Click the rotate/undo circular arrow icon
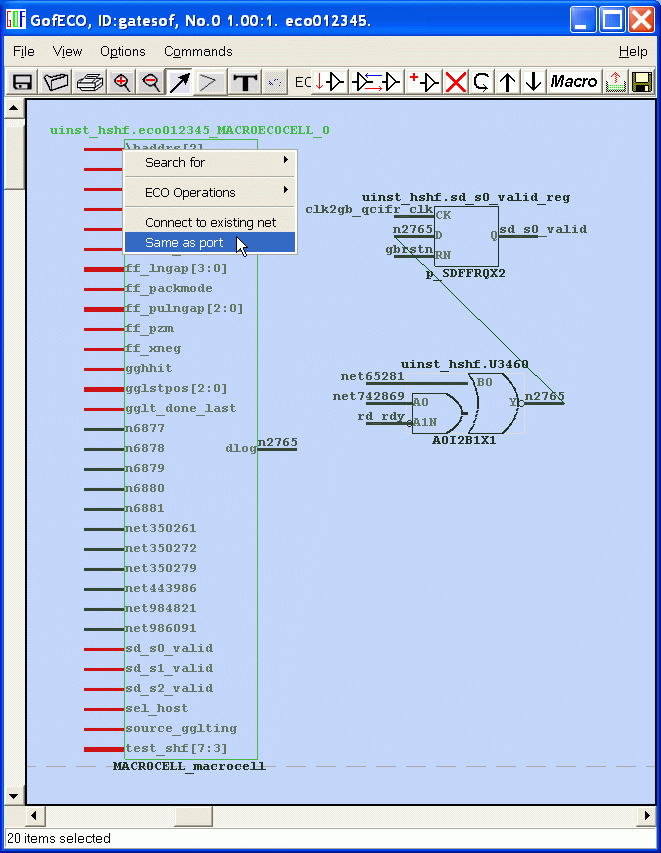Screen dimensions: 661x853 click(x=482, y=82)
